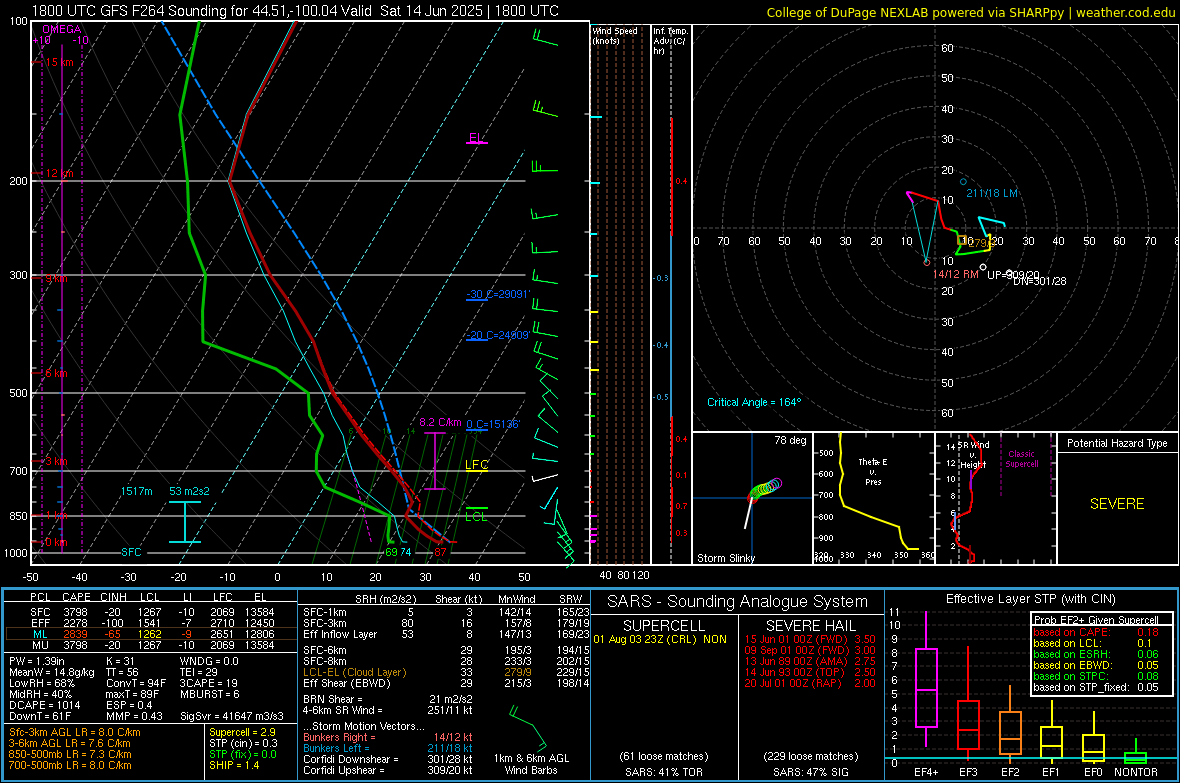1180x783 pixels.
Task: Click the purple 'Classic Supercell' label
Action: pos(1022,459)
